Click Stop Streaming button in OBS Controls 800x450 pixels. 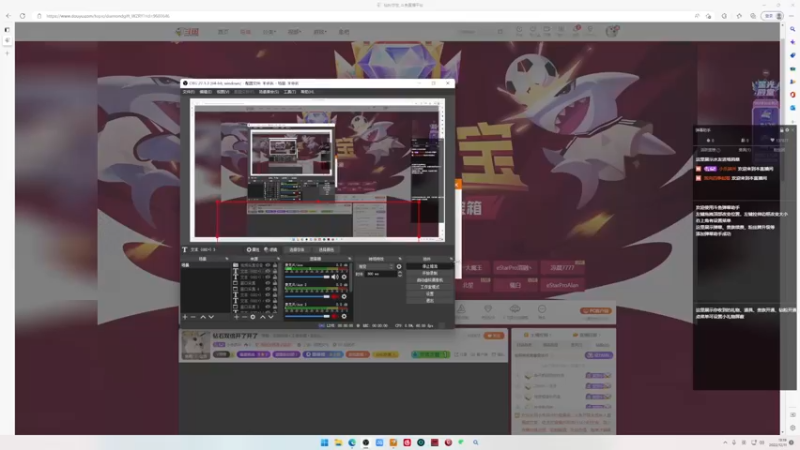point(430,266)
